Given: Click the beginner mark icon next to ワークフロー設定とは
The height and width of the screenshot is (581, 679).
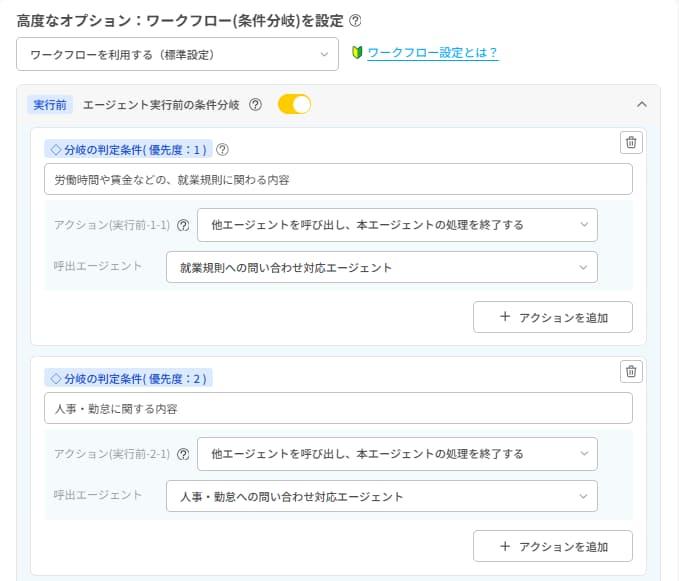Looking at the screenshot, I should (x=357, y=53).
